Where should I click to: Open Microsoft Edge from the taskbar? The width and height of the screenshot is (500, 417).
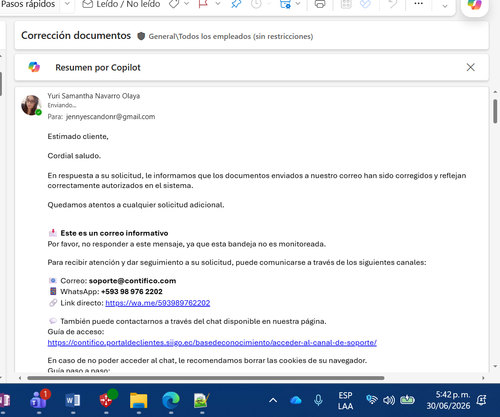click(x=171, y=400)
